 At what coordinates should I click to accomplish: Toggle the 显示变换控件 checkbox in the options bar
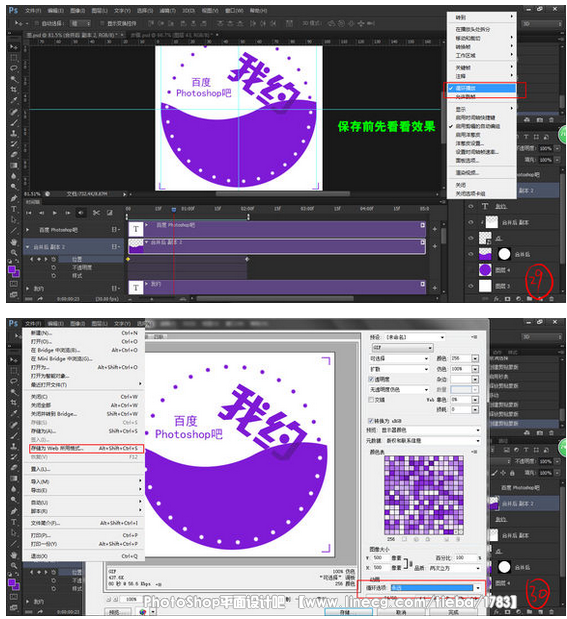pos(102,23)
